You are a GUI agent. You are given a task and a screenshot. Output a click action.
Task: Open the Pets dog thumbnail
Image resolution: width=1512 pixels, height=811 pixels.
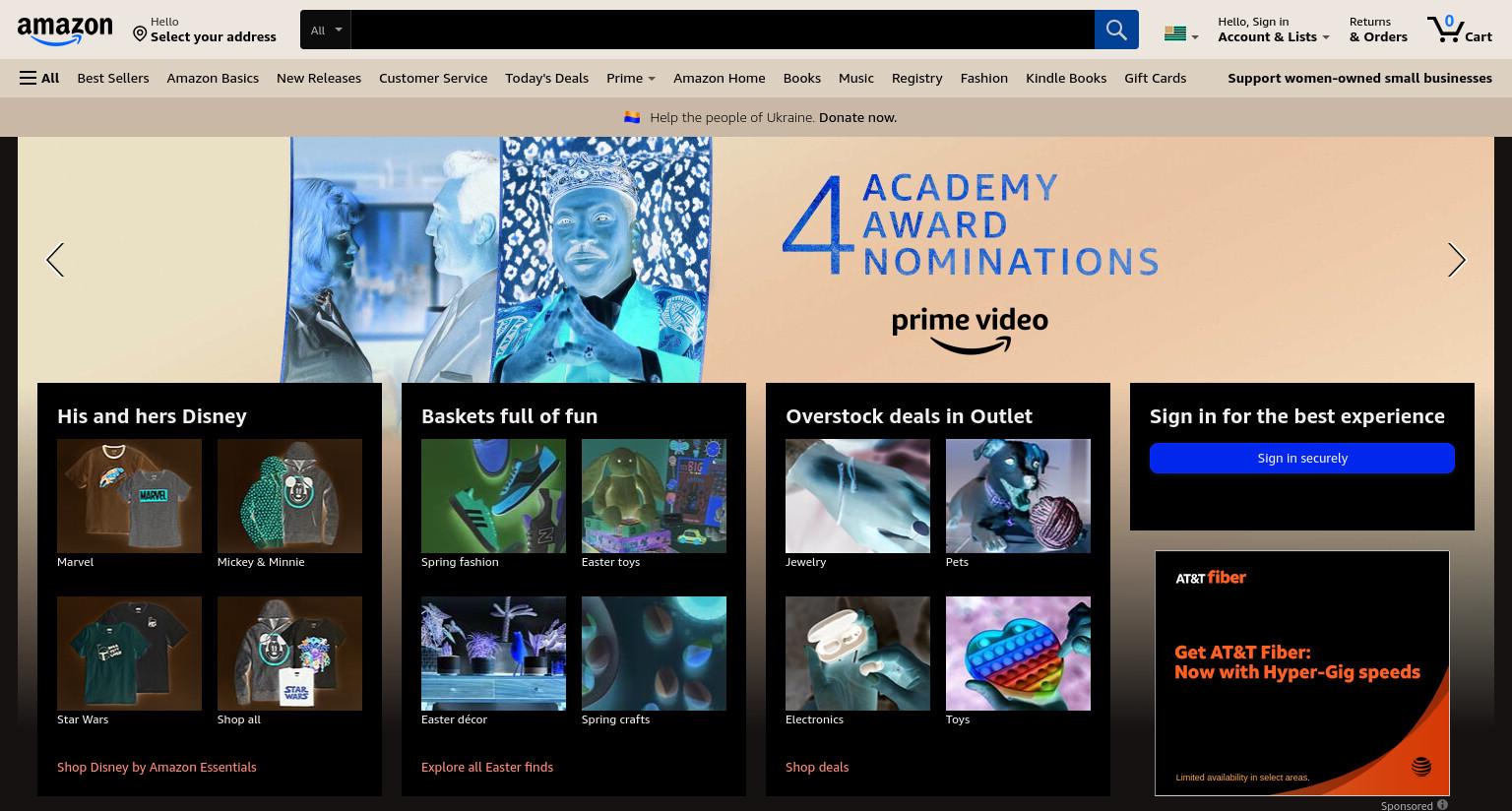click(x=1018, y=496)
